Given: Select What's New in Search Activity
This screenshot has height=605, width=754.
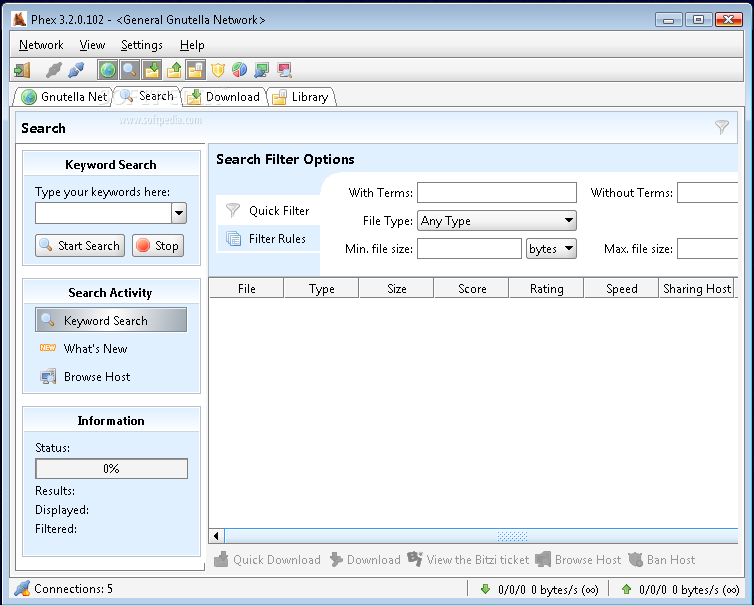Looking at the screenshot, I should [x=95, y=349].
